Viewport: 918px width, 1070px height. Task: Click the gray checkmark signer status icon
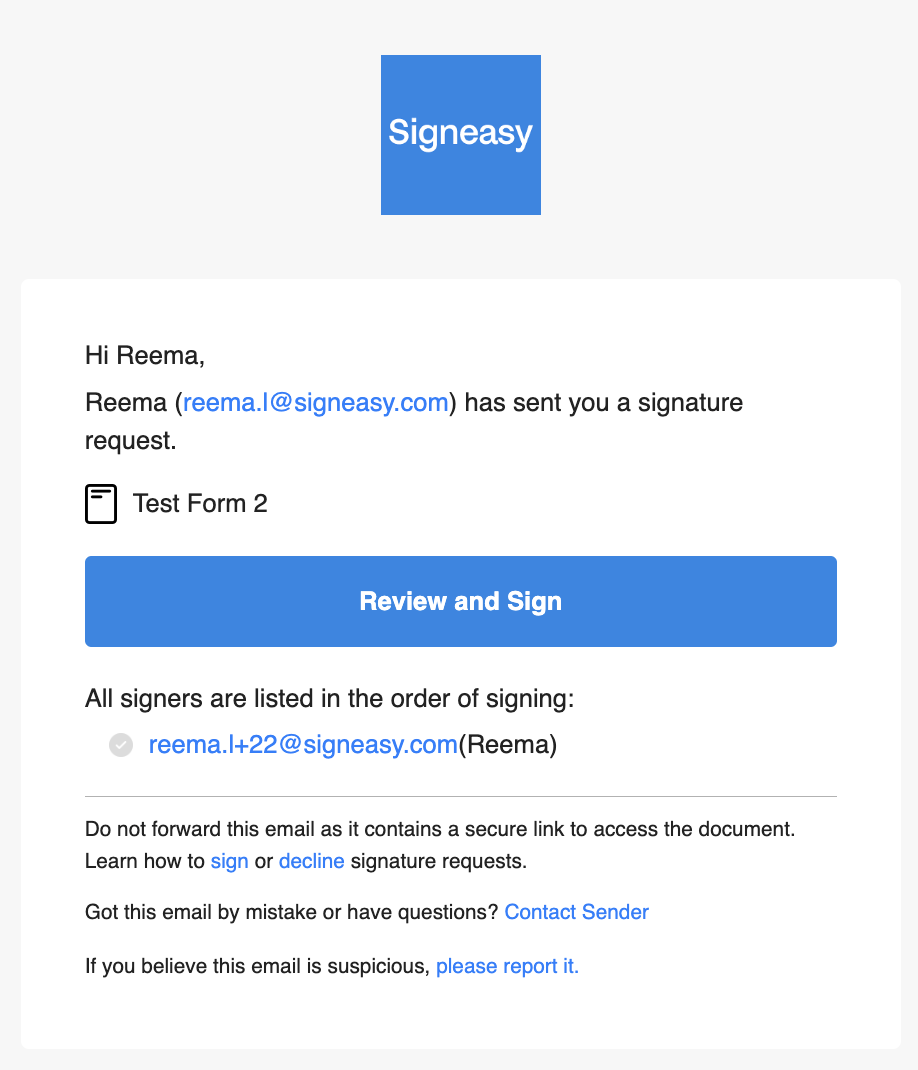(121, 745)
